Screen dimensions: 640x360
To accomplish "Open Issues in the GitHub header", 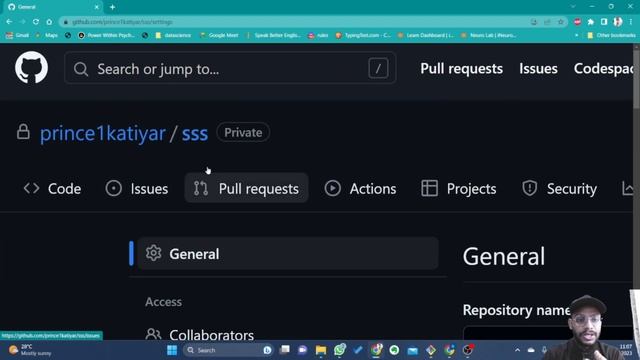I will tap(538, 69).
